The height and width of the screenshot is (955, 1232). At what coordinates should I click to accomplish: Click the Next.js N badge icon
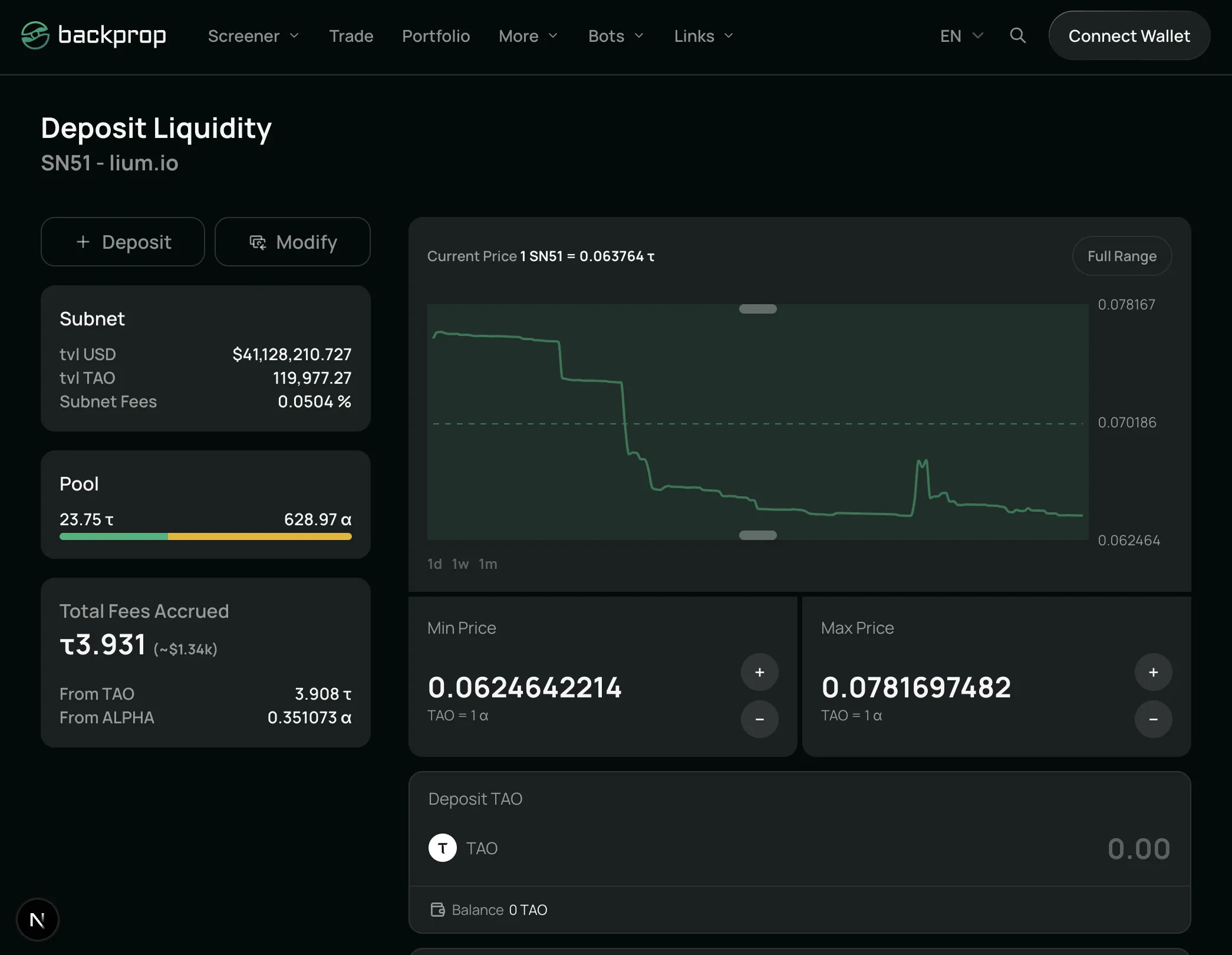pos(37,920)
